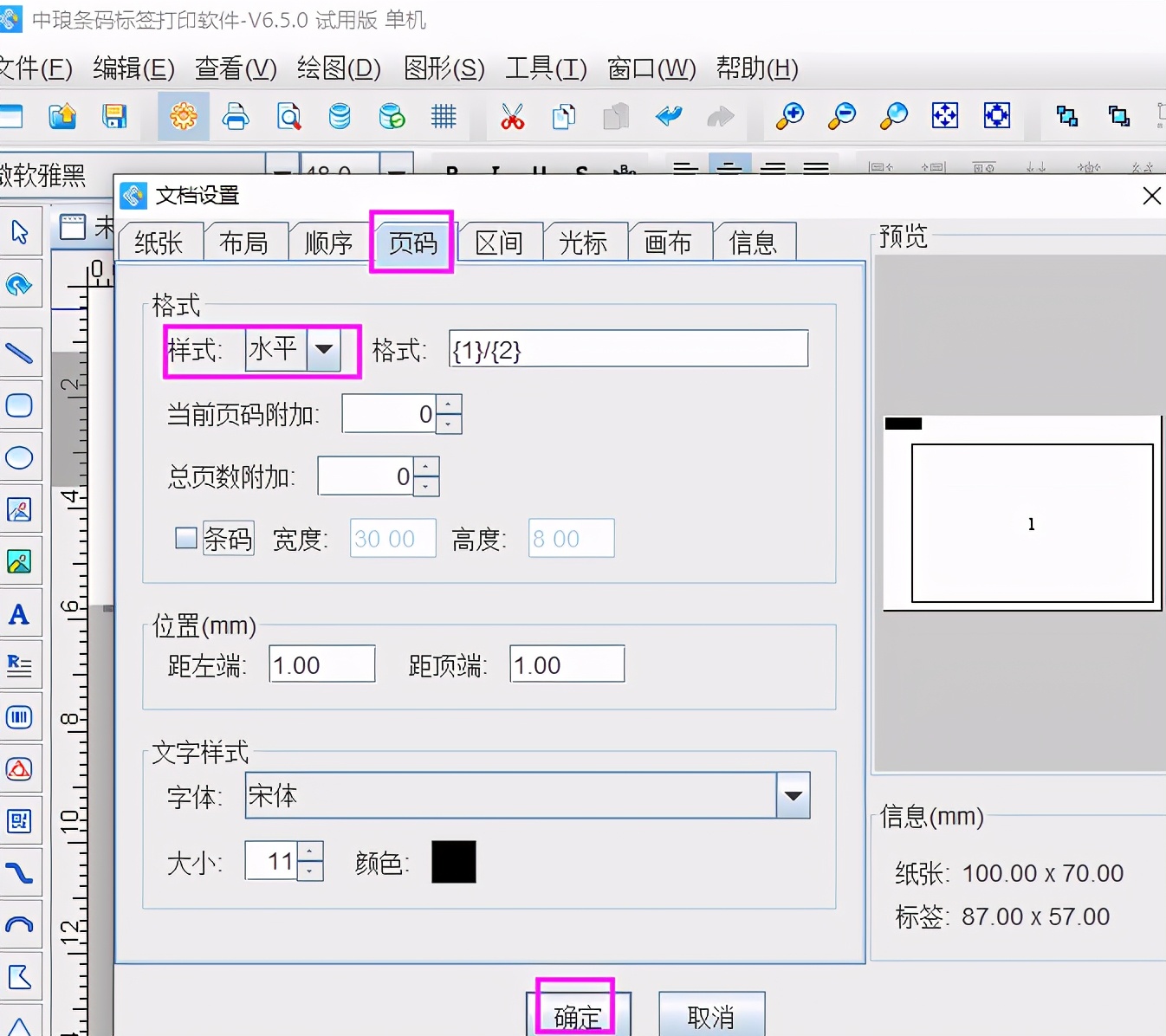The image size is (1166, 1036).
Task: Open the database connection toolbar icon
Action: (x=340, y=116)
